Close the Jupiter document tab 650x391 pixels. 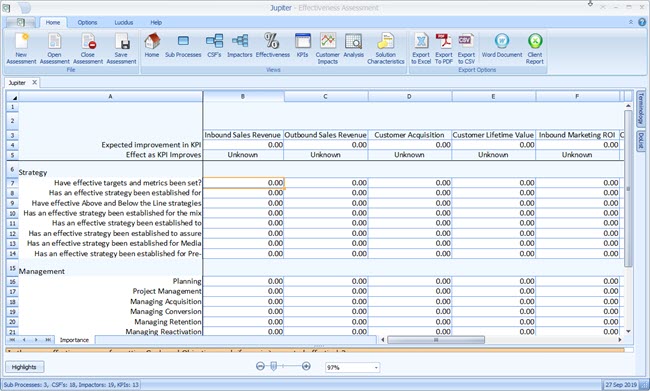pos(34,83)
